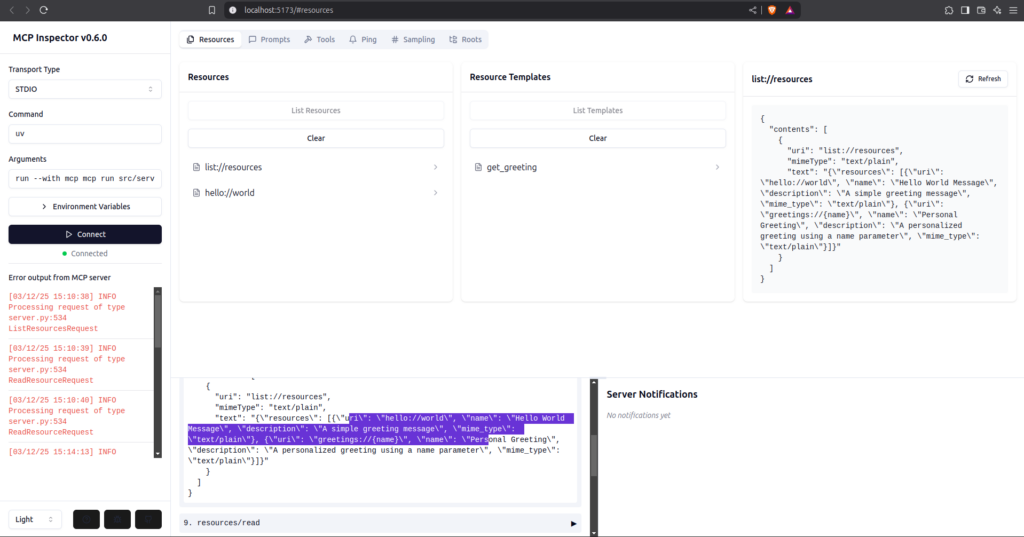This screenshot has width=1024, height=537.
Task: Expand the 9. resources/read history entry
Action: tap(380, 523)
